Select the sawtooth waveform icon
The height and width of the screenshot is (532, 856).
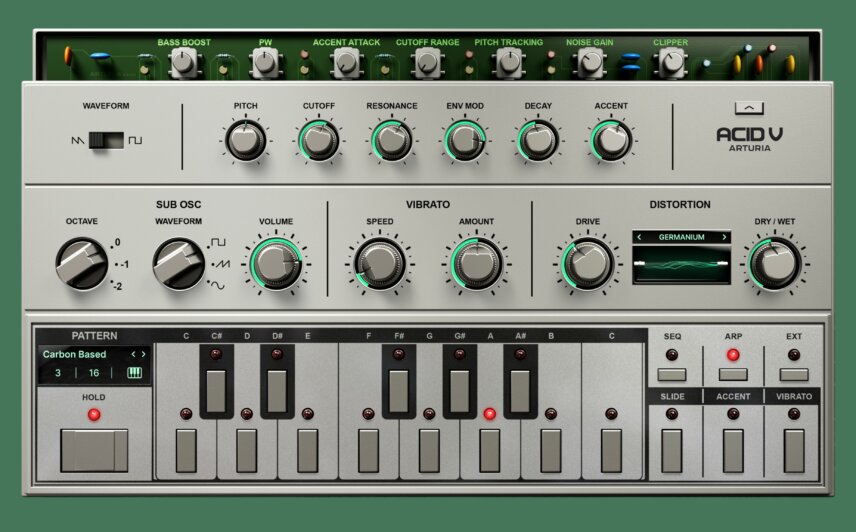78,141
